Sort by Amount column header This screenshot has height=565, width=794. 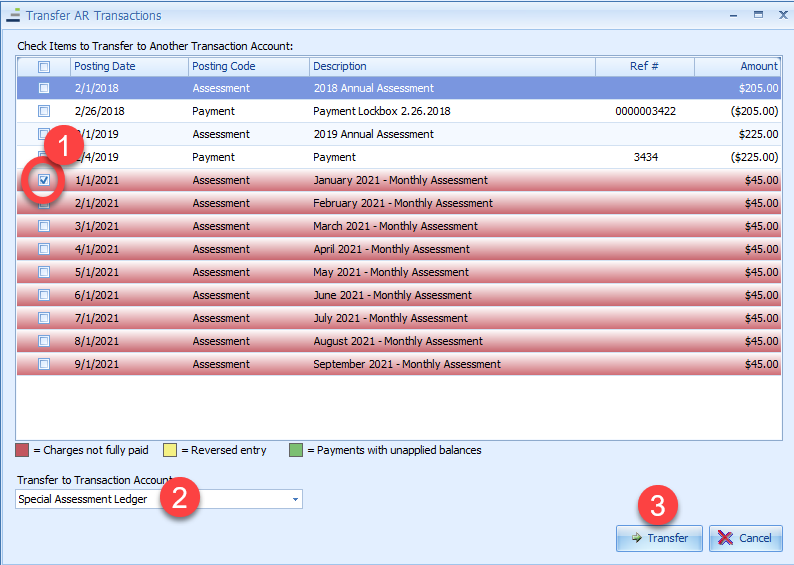coord(738,67)
